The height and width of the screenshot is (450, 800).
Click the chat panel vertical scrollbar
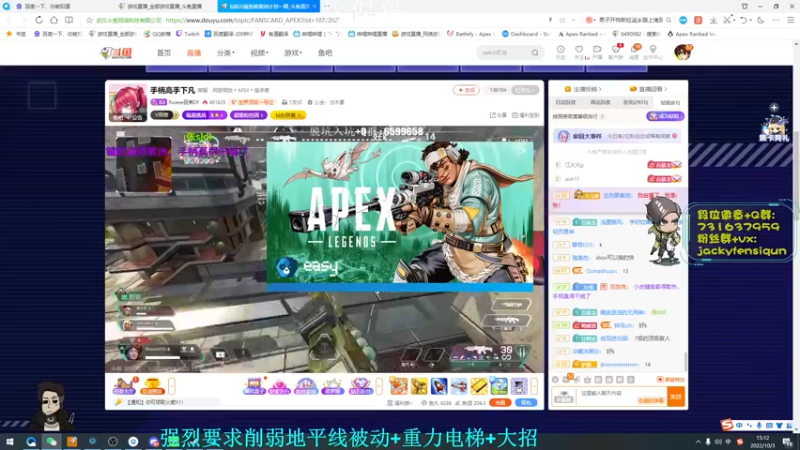685,361
